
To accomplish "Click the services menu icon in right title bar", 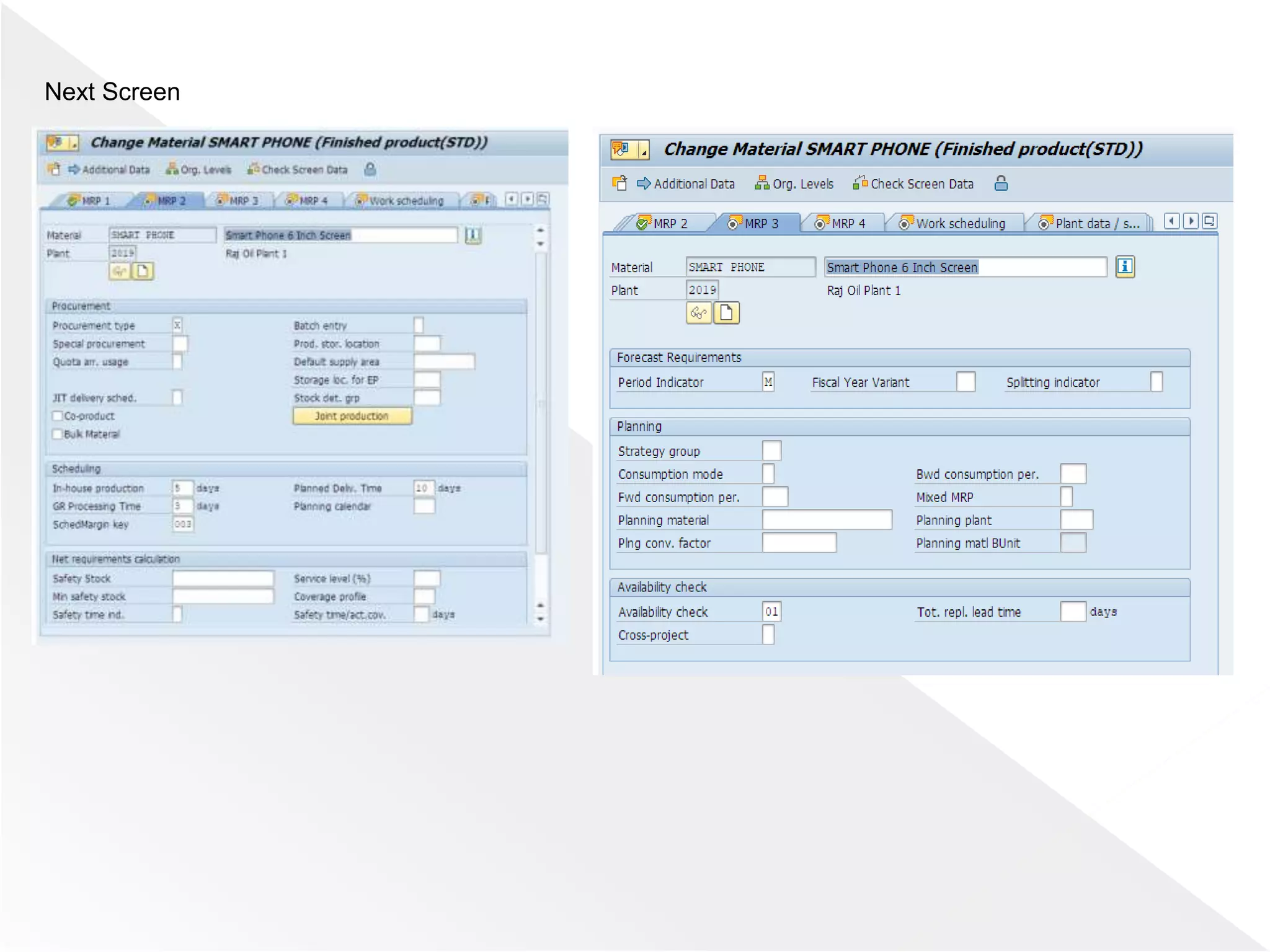I will (621, 149).
